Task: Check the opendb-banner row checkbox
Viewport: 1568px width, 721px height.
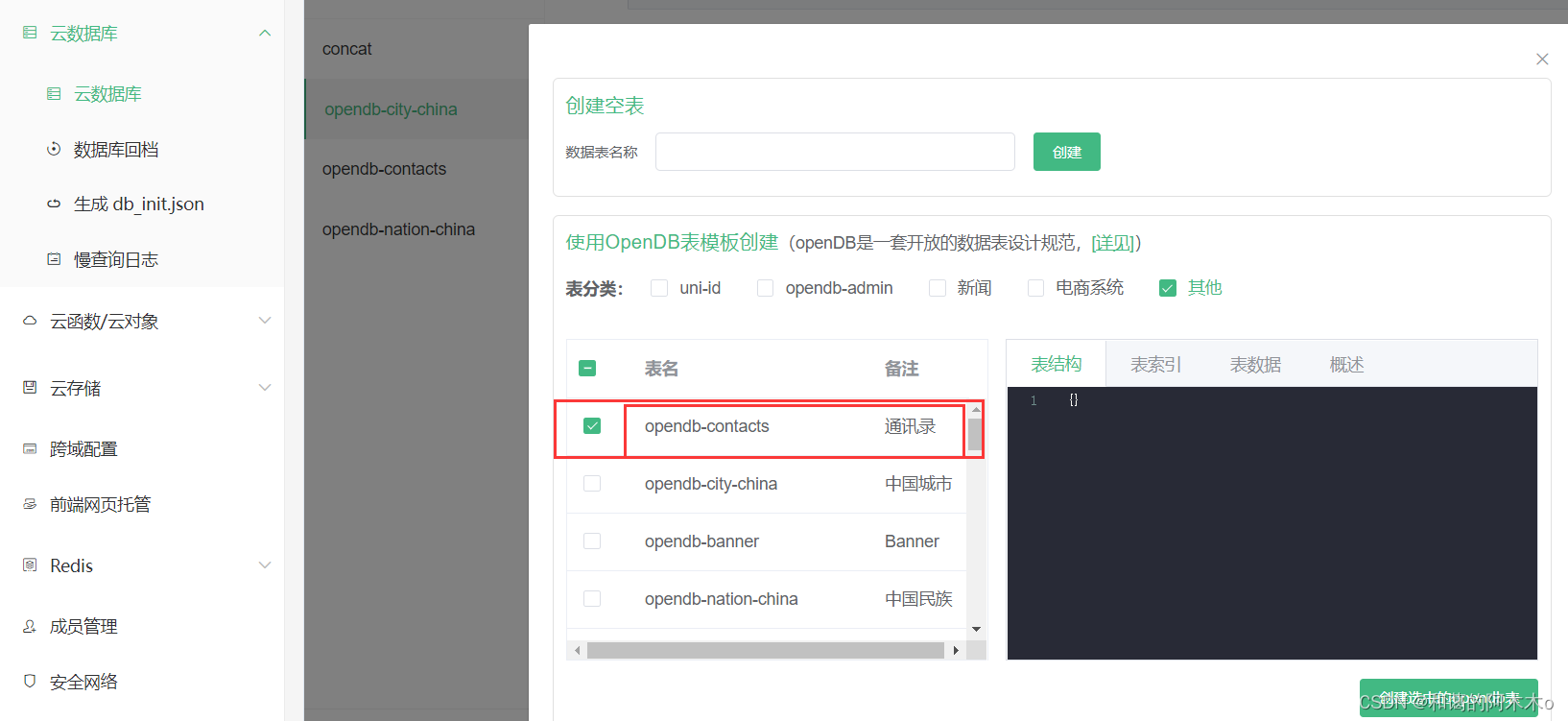Action: pyautogui.click(x=592, y=541)
